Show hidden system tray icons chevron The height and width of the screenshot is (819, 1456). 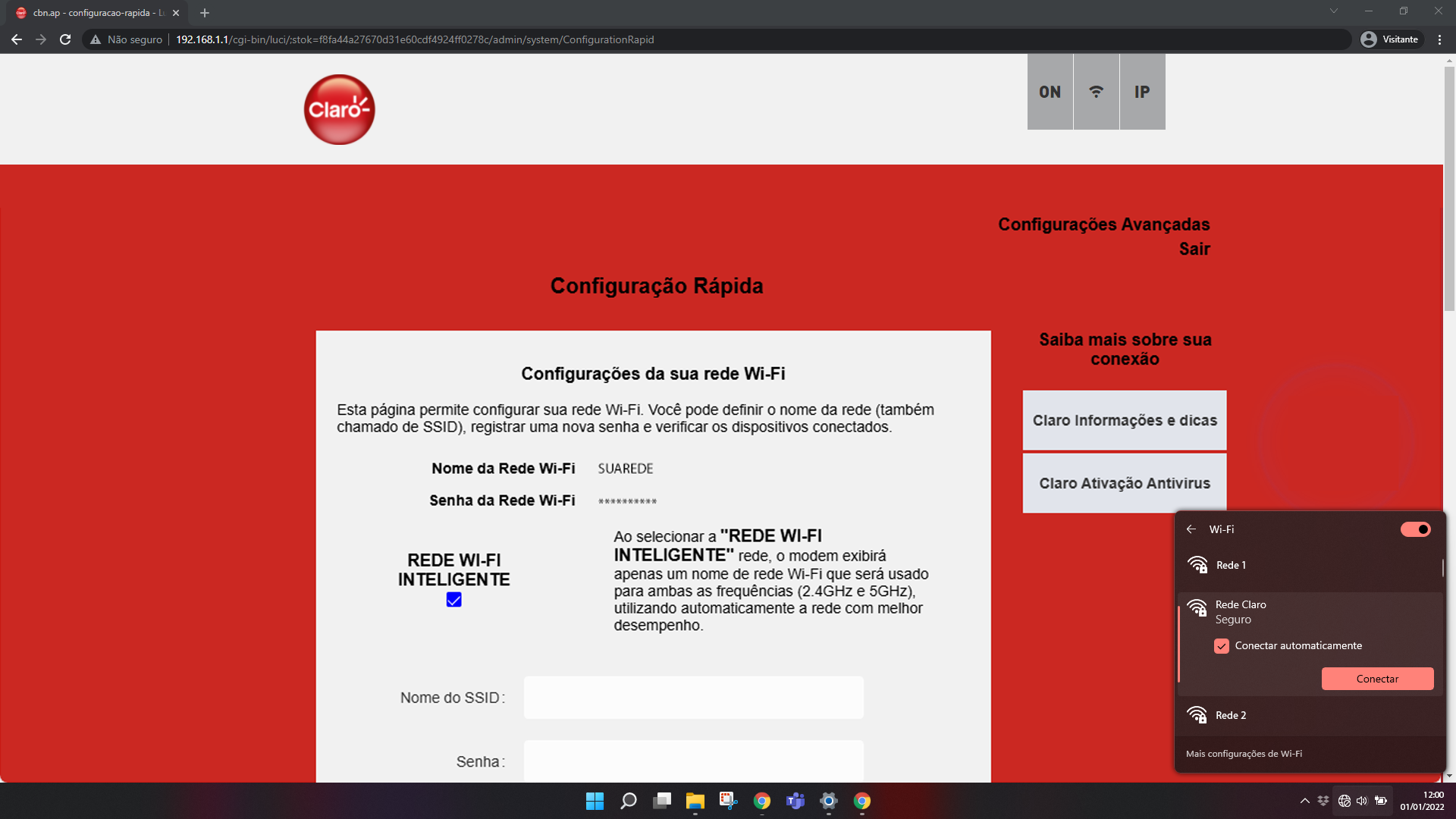pos(1304,801)
